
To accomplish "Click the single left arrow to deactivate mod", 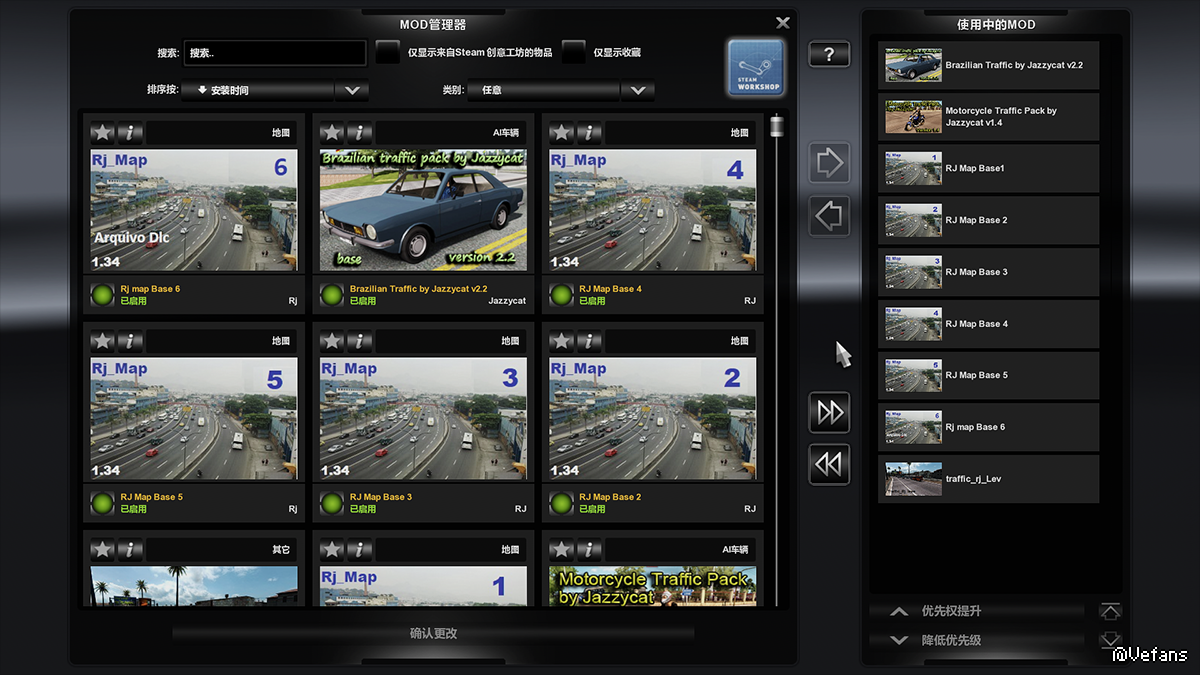I will tap(829, 215).
